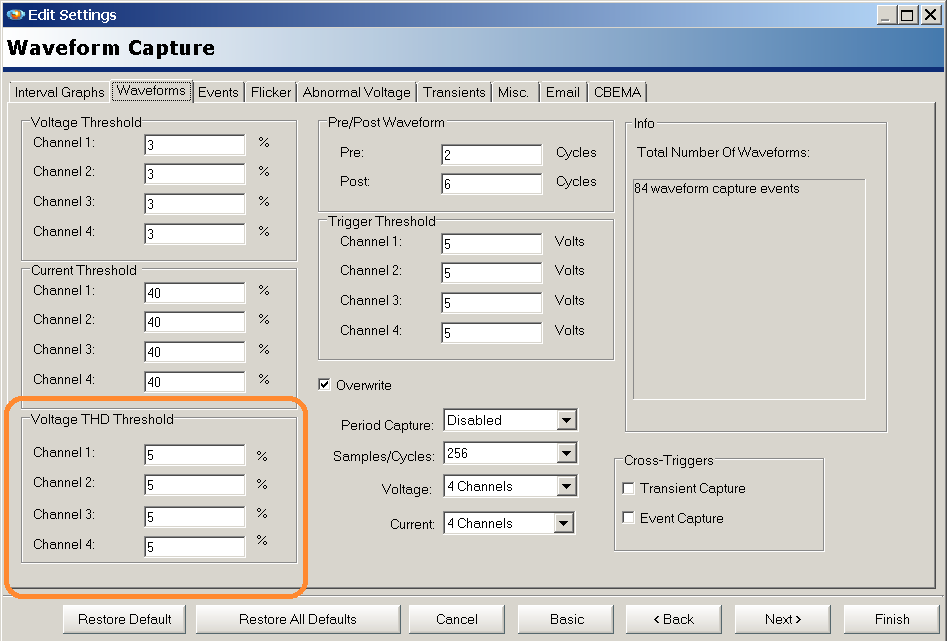Go to Next settings page
The image size is (947, 641).
783,619
